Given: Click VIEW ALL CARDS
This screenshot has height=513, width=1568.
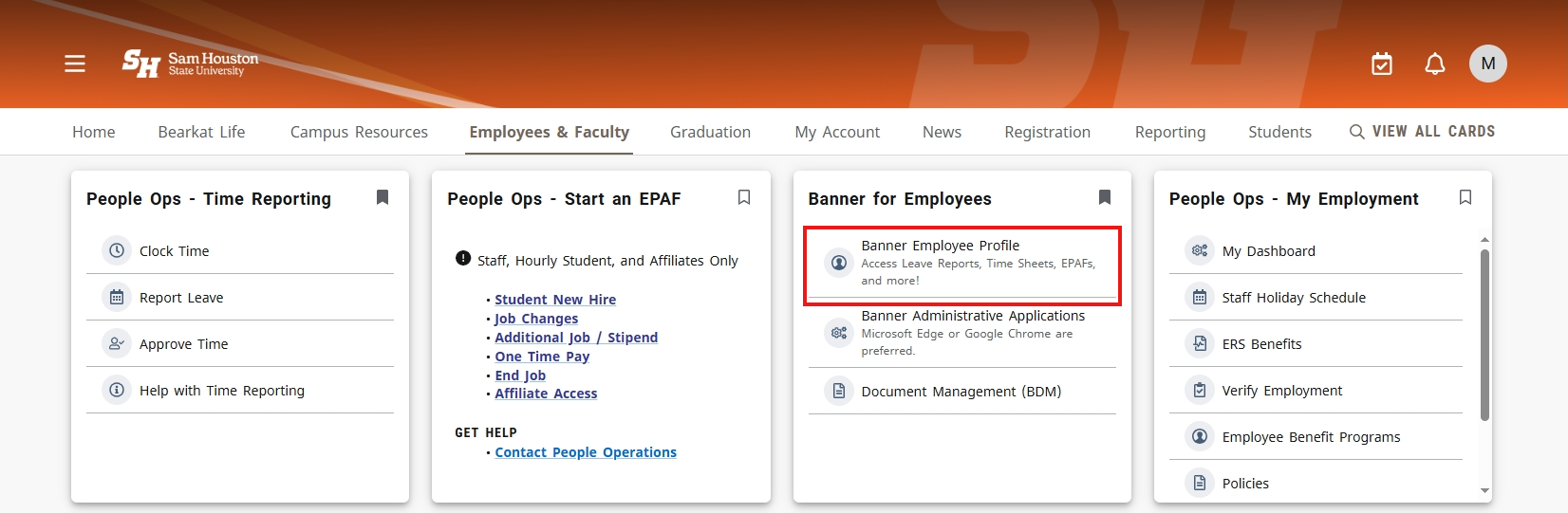Looking at the screenshot, I should [1433, 132].
